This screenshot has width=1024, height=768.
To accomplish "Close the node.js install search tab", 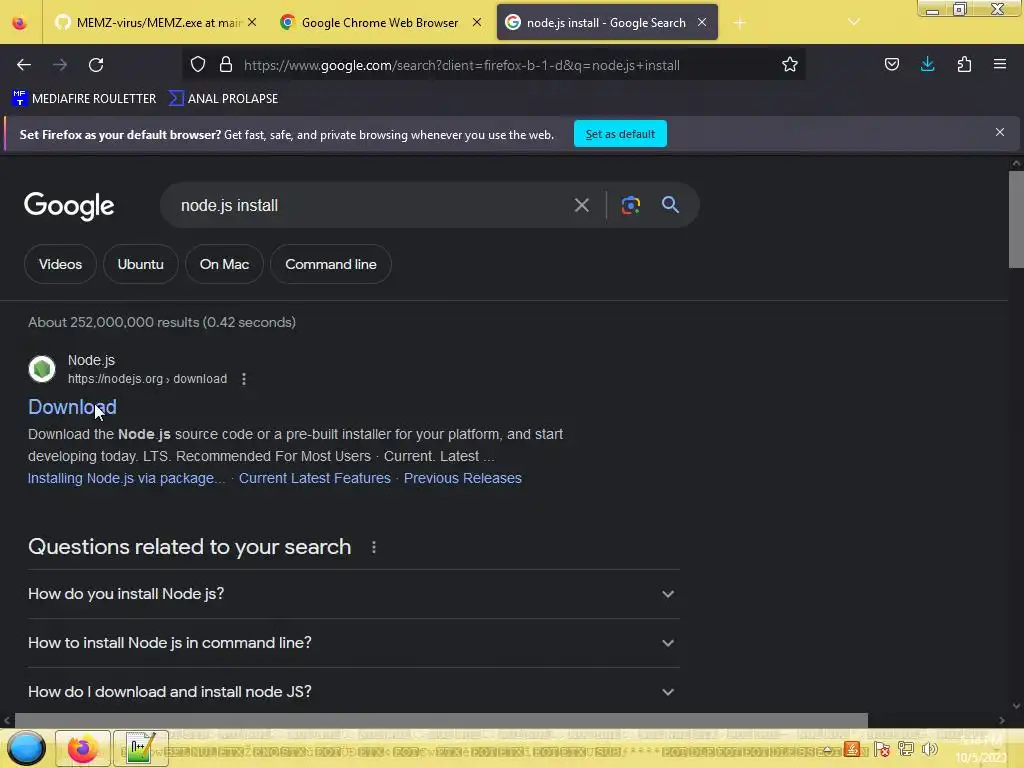I will click(x=701, y=22).
